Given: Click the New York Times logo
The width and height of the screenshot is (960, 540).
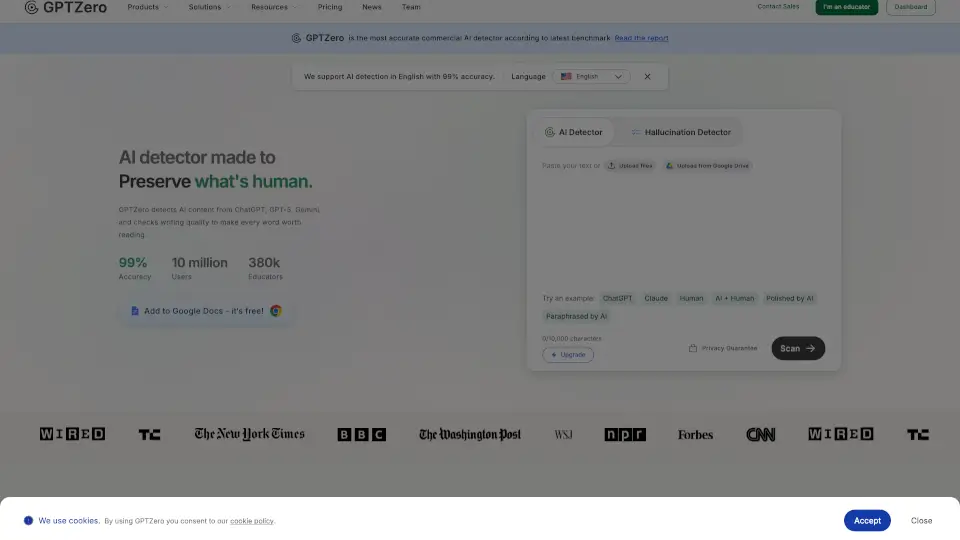Looking at the screenshot, I should tap(249, 434).
